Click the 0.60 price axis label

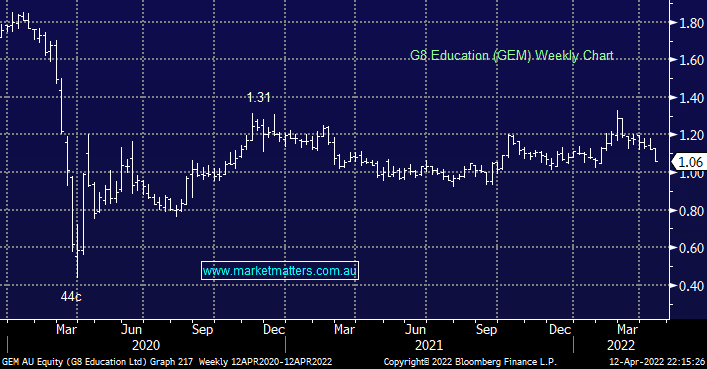pyautogui.click(x=692, y=248)
